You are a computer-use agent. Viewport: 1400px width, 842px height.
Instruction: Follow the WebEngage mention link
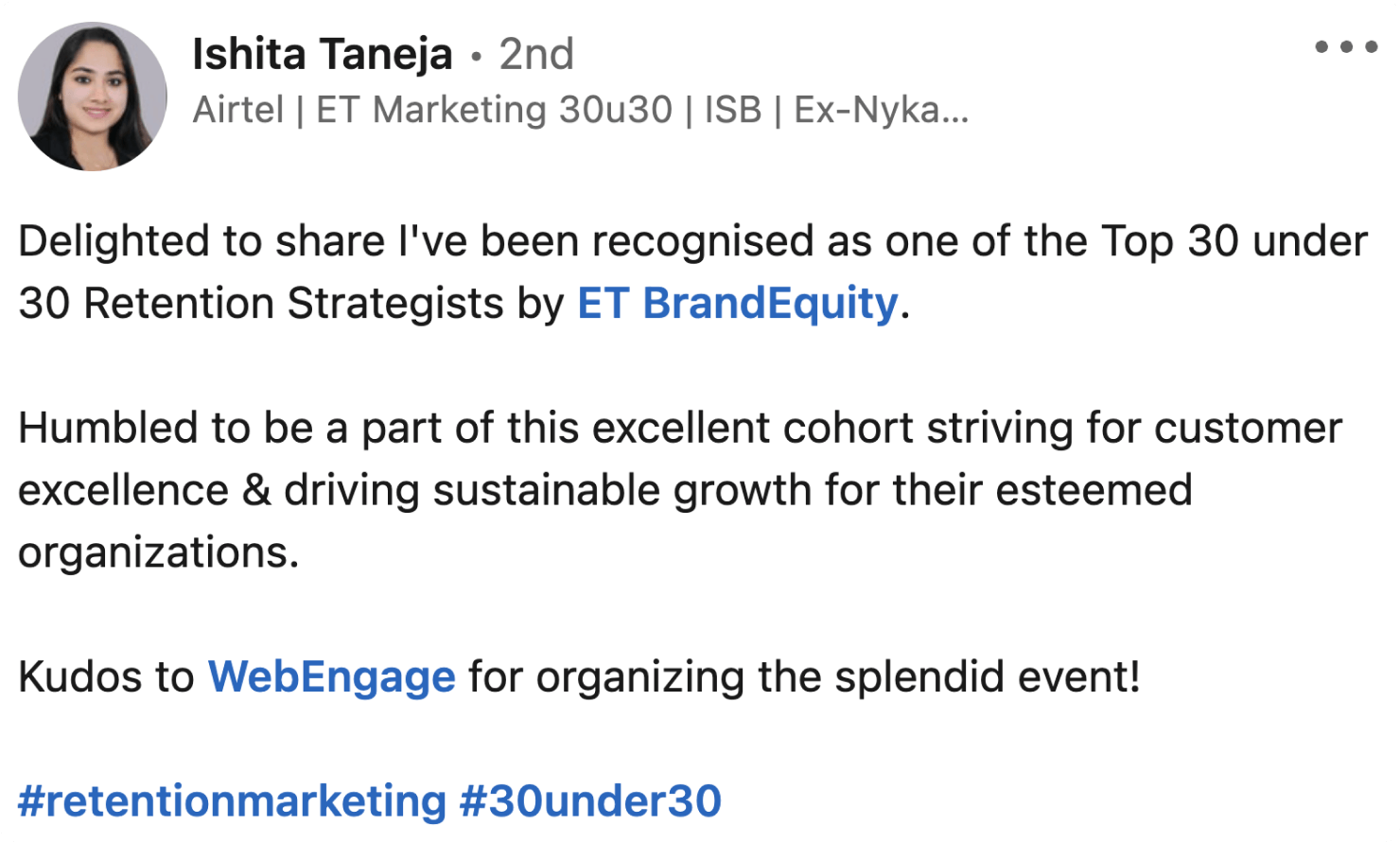tap(331, 676)
